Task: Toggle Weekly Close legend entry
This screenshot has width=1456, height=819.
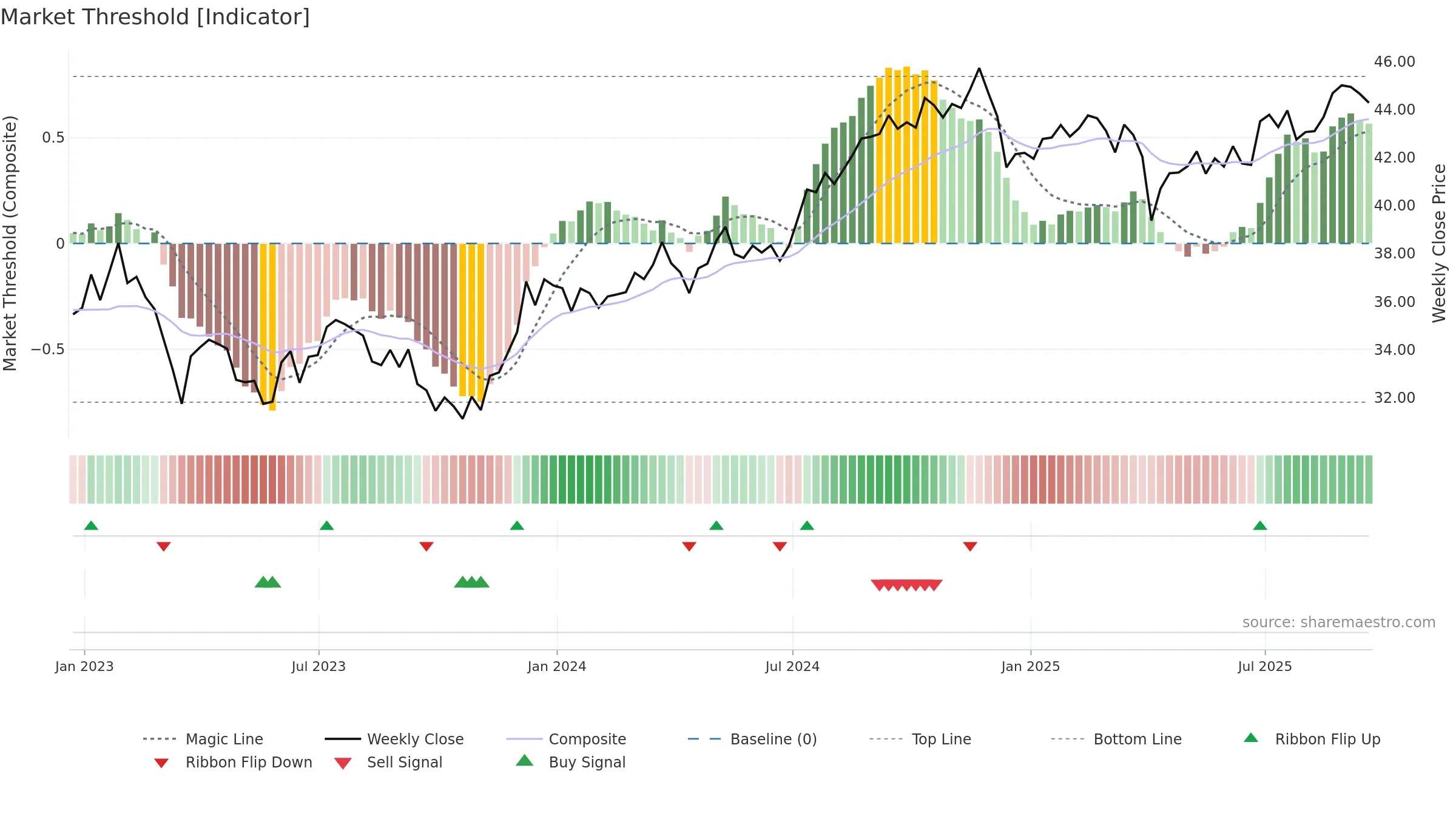Action: click(394, 739)
